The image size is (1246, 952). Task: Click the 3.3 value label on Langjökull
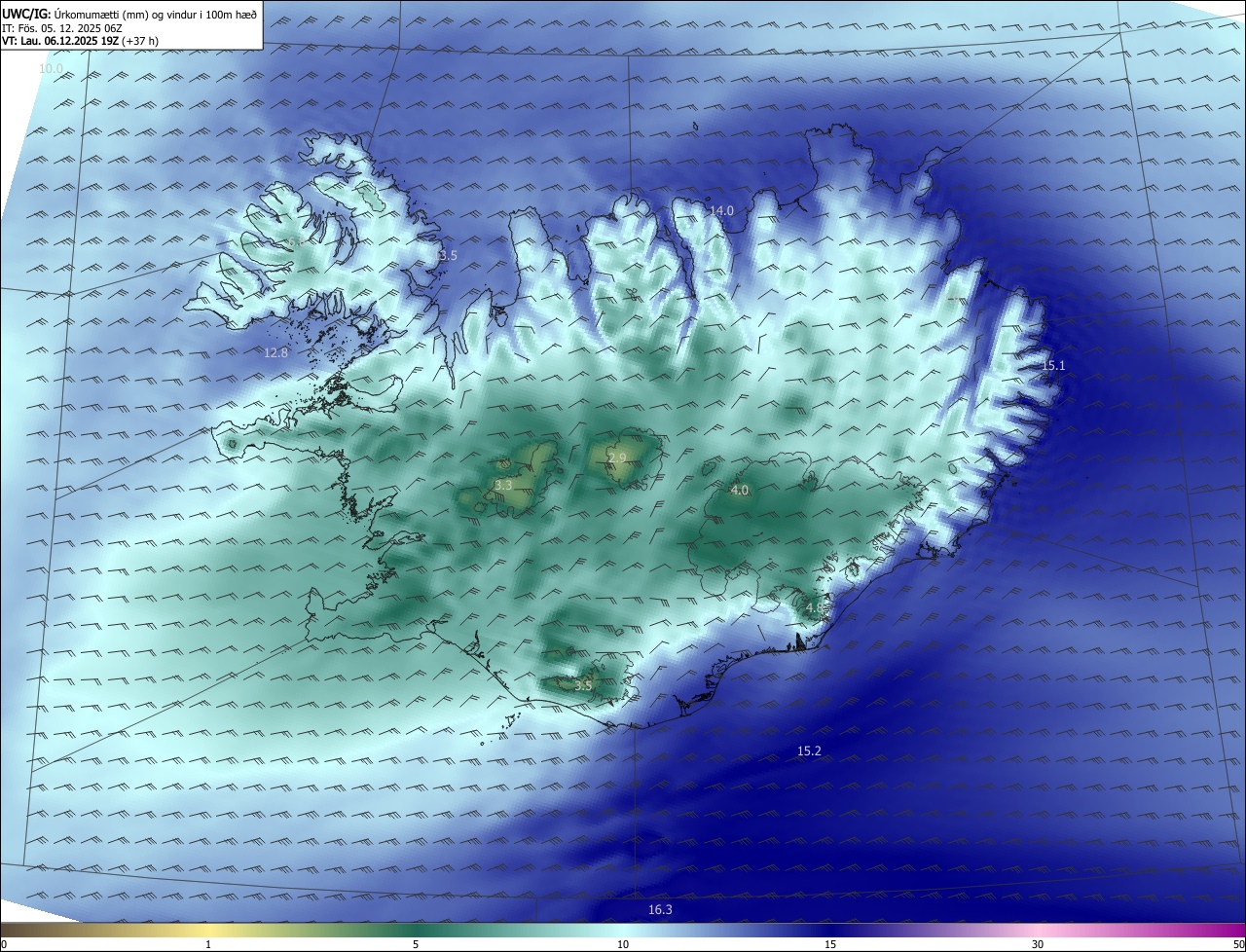click(x=503, y=485)
